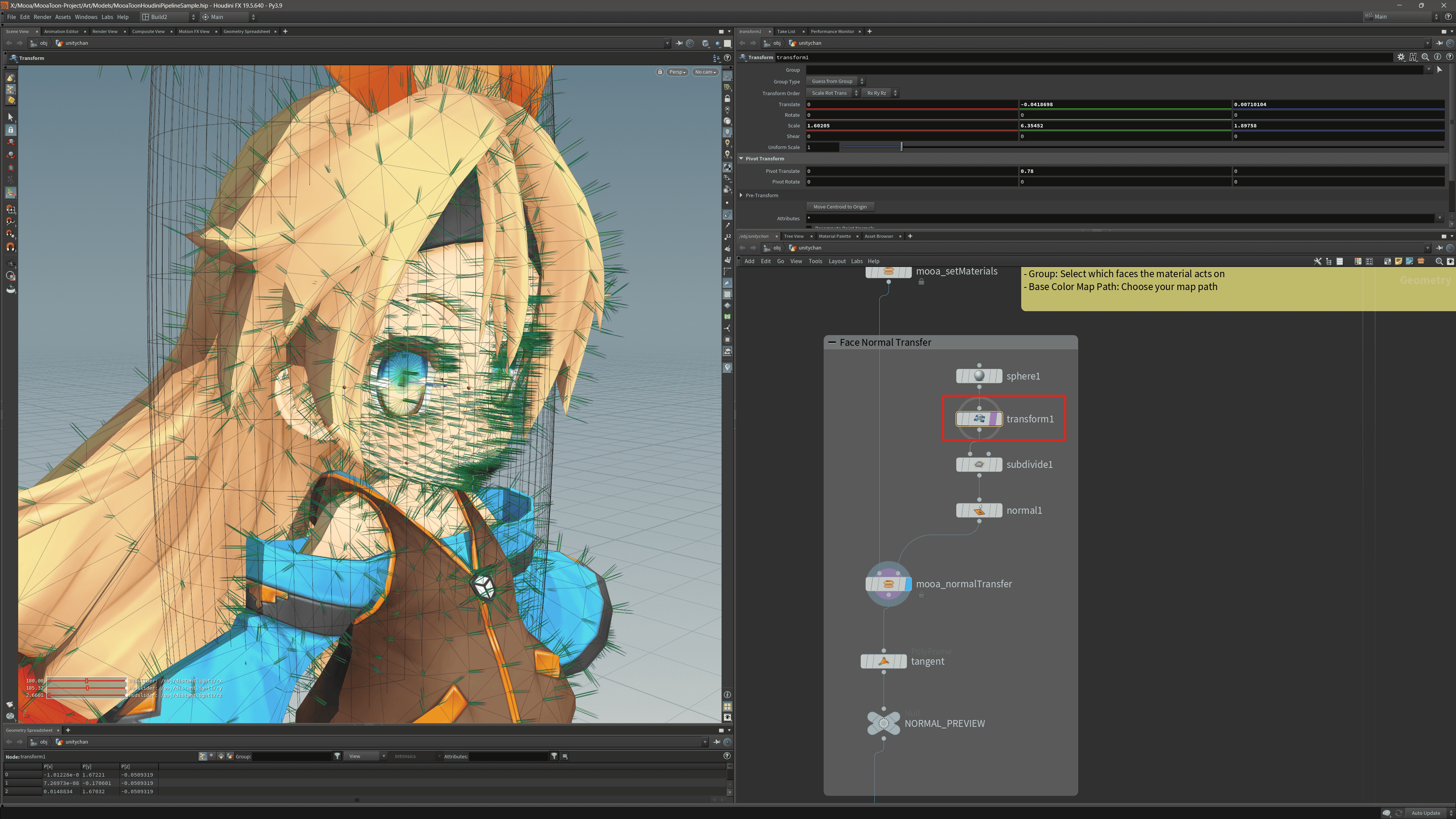This screenshot has height=819, width=1456.
Task: Toggle point snapping magnet icon
Action: pos(10,234)
